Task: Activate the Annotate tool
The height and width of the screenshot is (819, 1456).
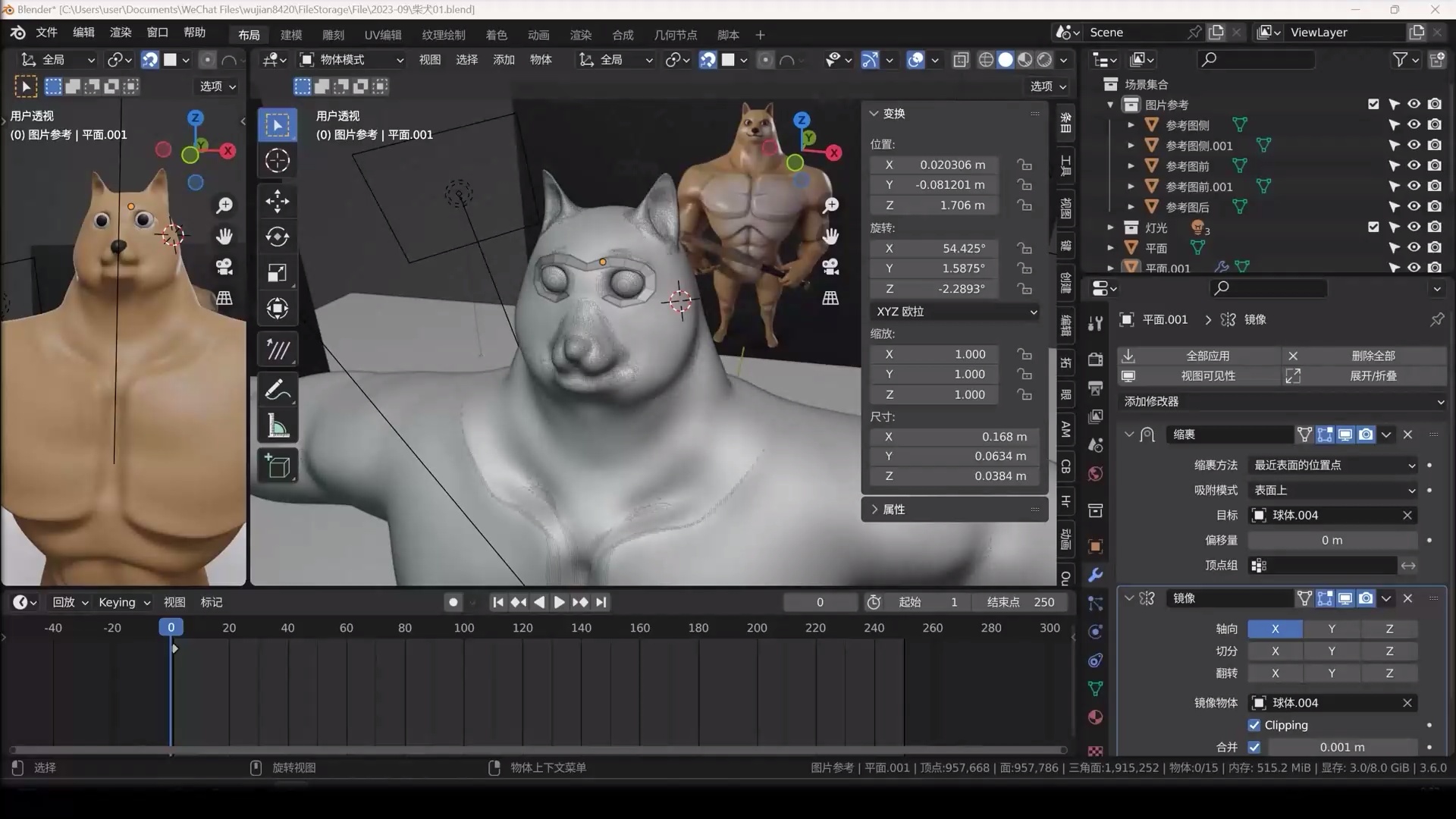Action: (277, 389)
